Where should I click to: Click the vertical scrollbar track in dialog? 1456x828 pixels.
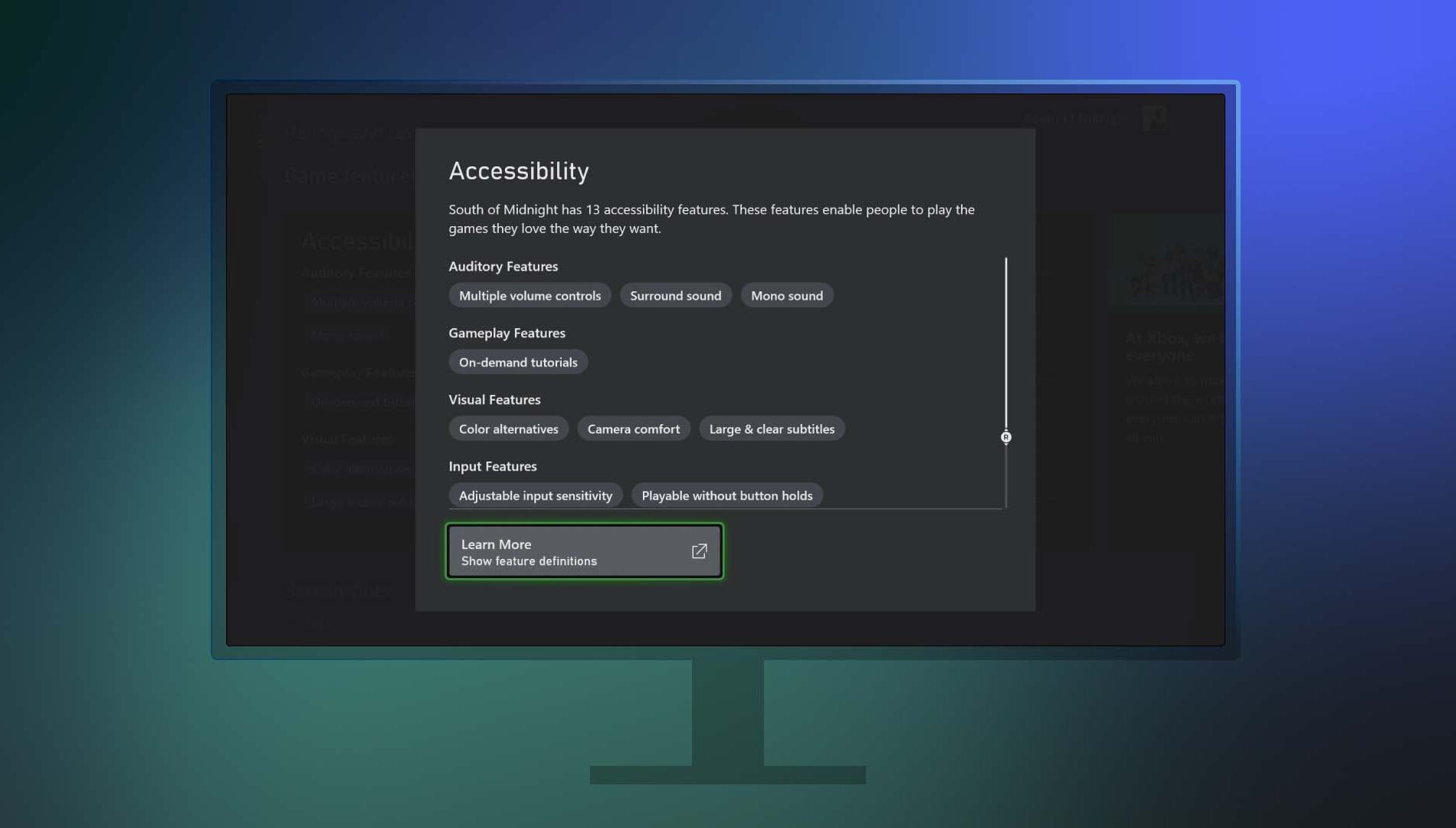pos(1005,345)
